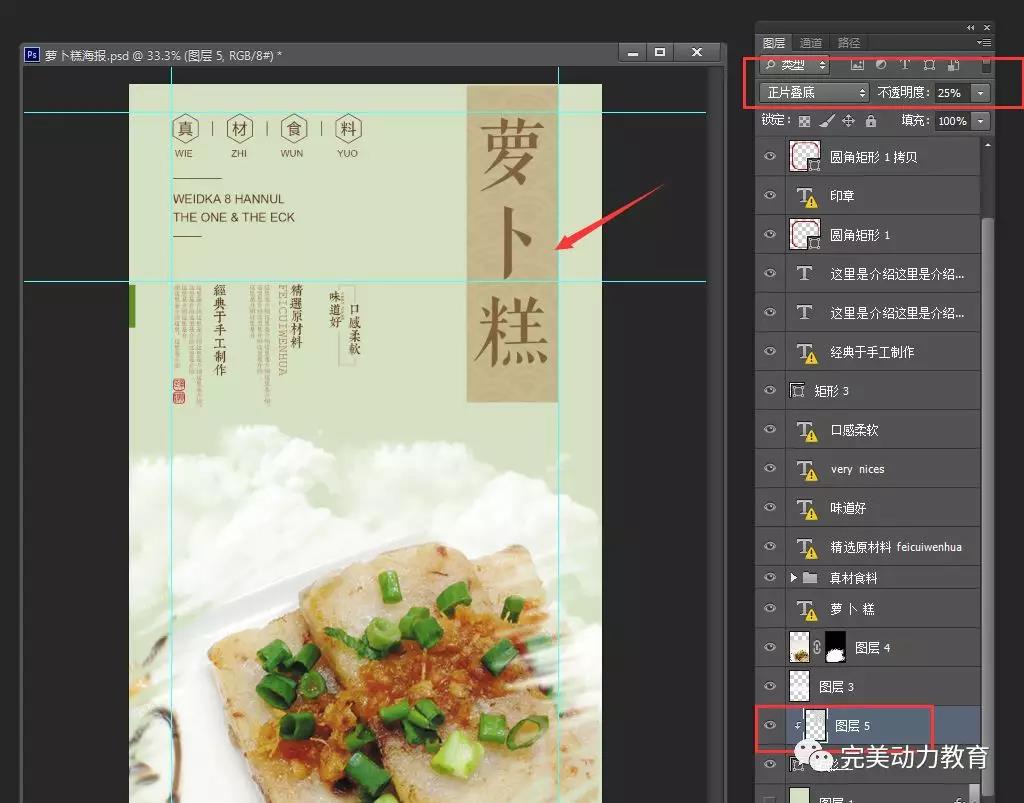Image resolution: width=1024 pixels, height=803 pixels.
Task: Click the lock all padlock icon
Action: coord(870,121)
